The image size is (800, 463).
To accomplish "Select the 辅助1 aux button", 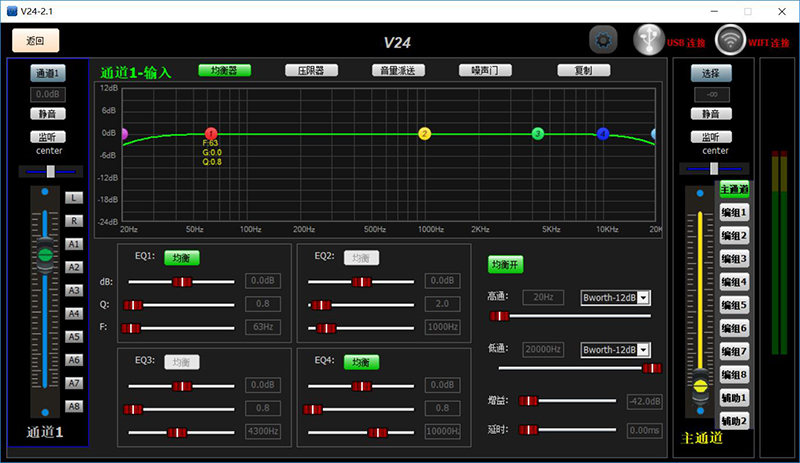I will pyautogui.click(x=734, y=398).
